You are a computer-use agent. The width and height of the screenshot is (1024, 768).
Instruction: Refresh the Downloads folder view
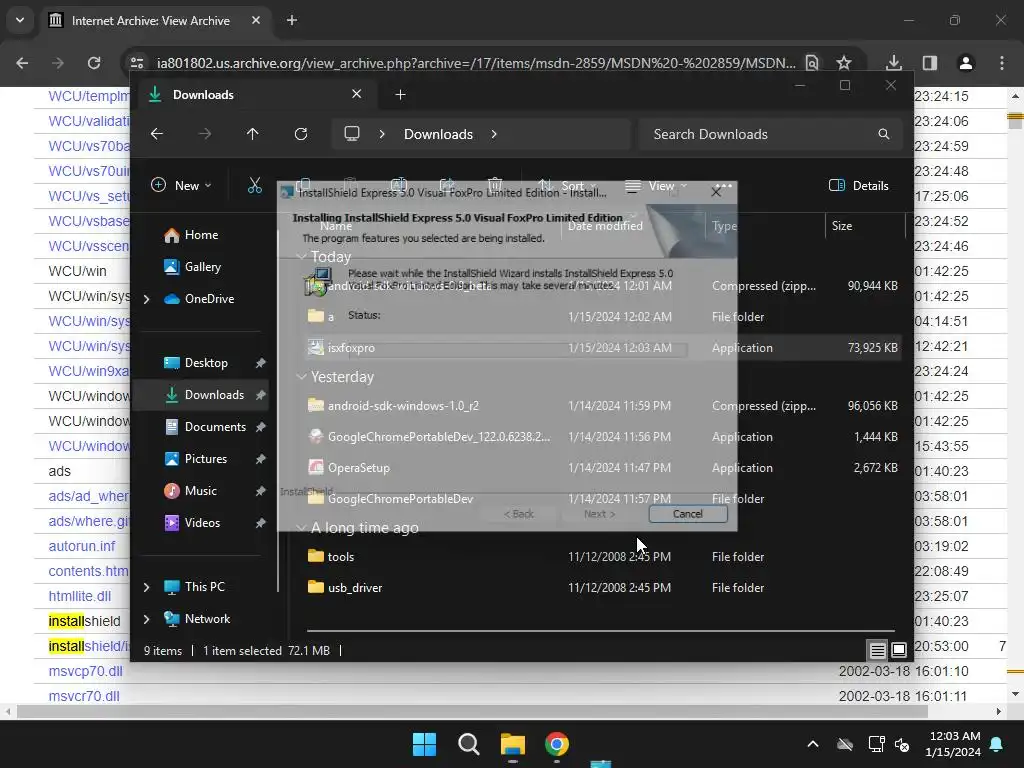coord(301,134)
